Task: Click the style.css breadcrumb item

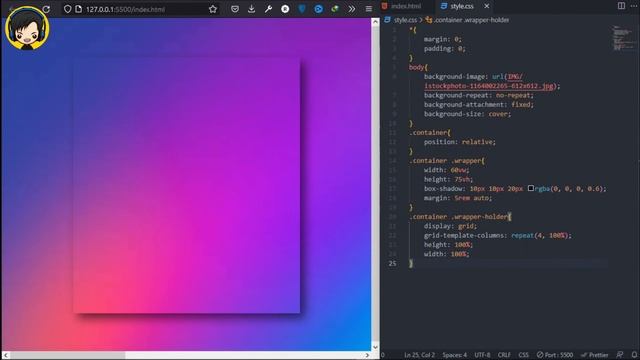Action: [405, 20]
